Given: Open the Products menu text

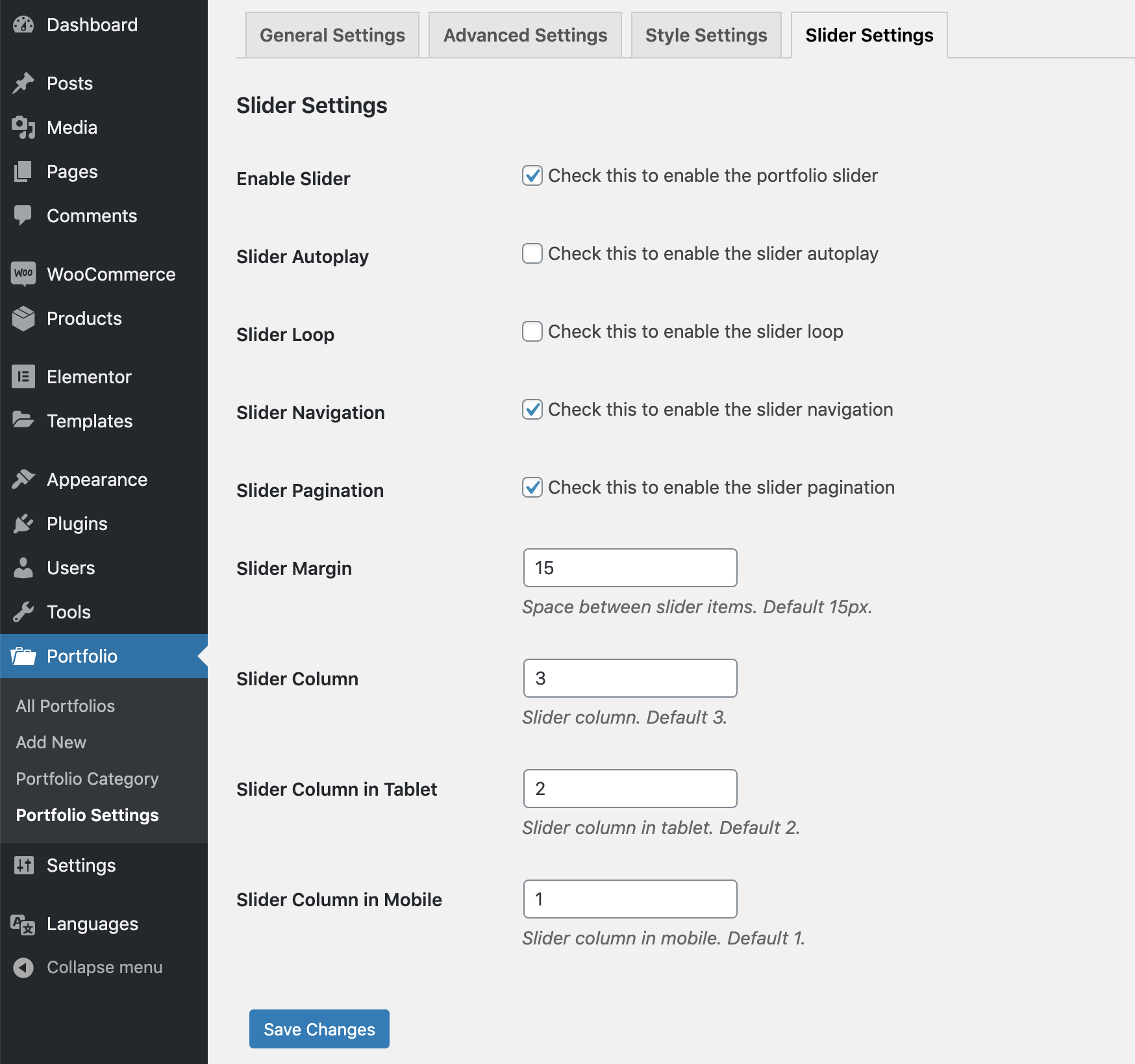Looking at the screenshot, I should tap(84, 318).
